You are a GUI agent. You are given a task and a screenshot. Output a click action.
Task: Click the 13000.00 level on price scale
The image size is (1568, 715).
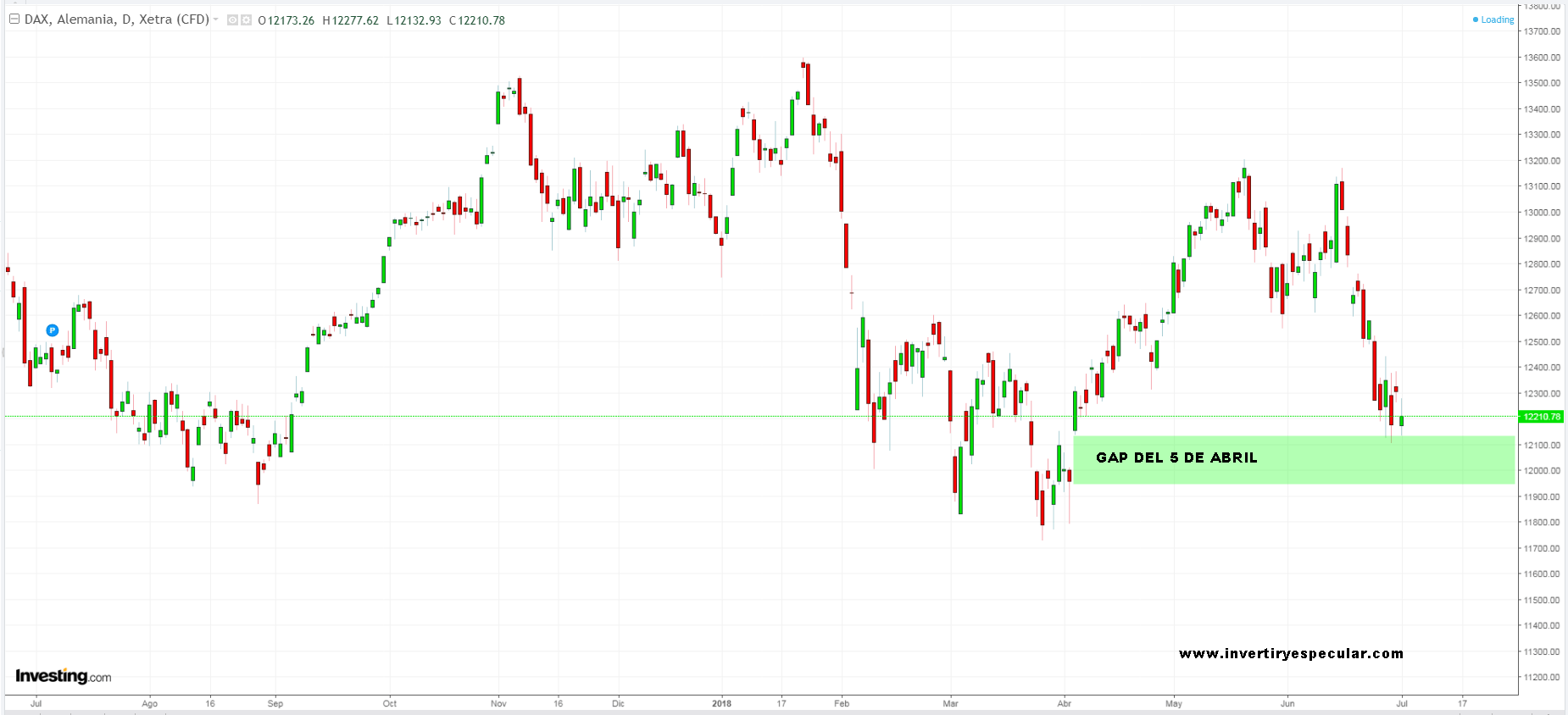pos(1542,213)
